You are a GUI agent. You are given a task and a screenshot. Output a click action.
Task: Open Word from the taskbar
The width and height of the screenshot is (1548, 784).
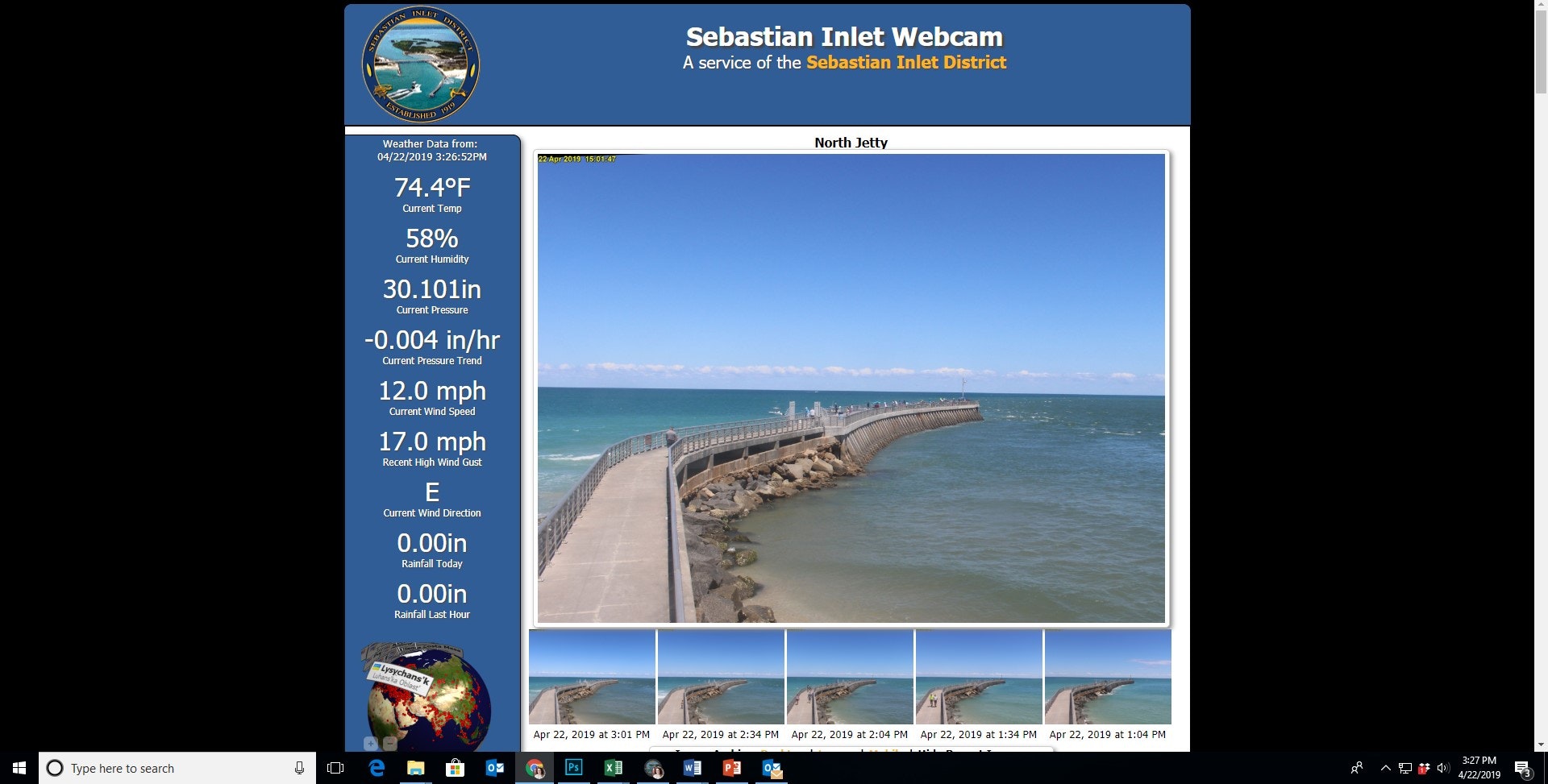pos(692,768)
